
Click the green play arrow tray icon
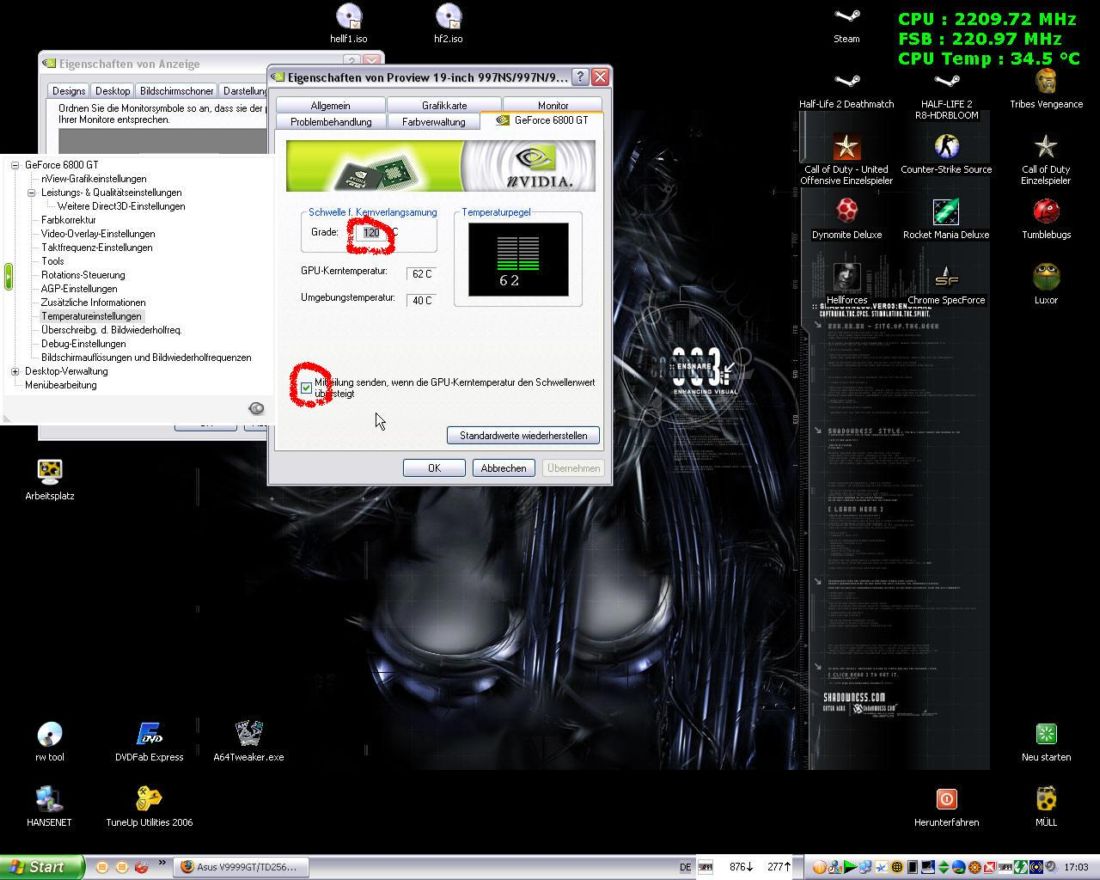[x=850, y=867]
